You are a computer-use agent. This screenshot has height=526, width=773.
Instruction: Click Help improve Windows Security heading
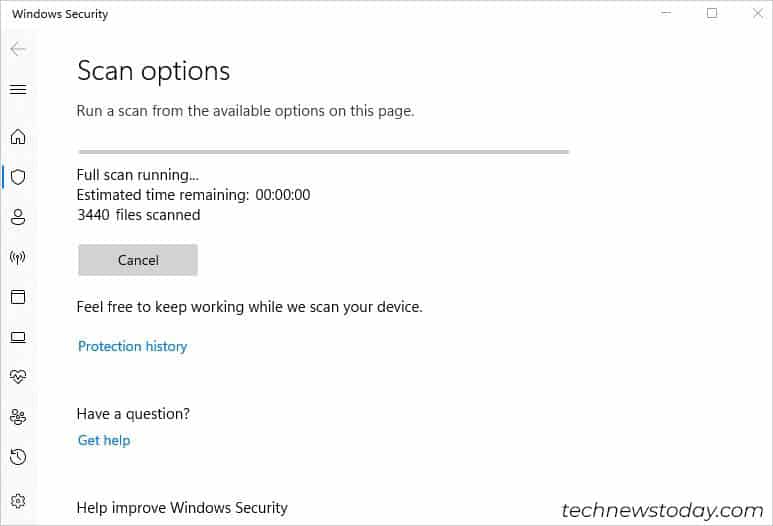[182, 508]
